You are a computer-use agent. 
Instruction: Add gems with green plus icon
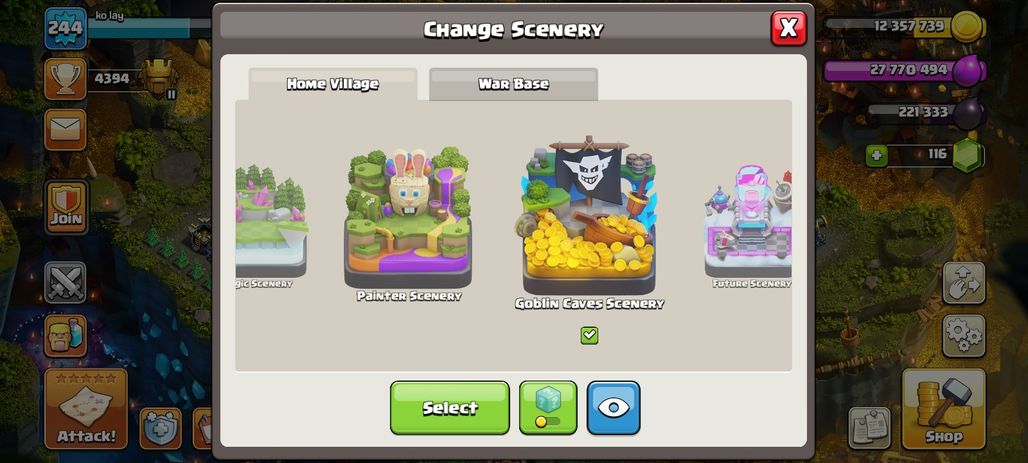pyautogui.click(x=877, y=156)
